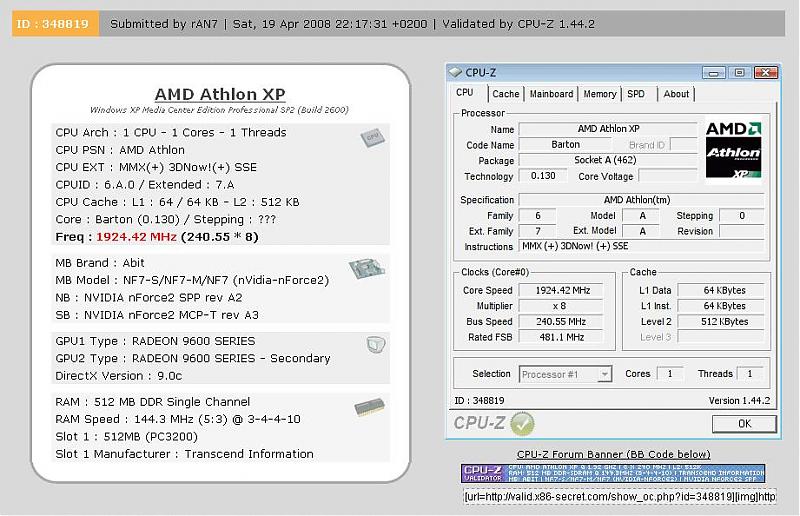
Task: Click the AMD Athlon XP heading link
Action: 220,94
